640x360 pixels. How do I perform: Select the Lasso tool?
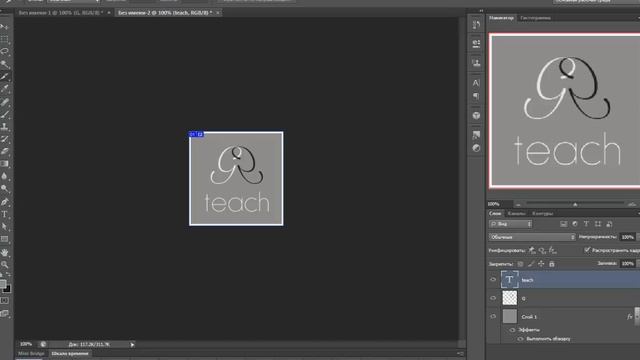pyautogui.click(x=4, y=51)
